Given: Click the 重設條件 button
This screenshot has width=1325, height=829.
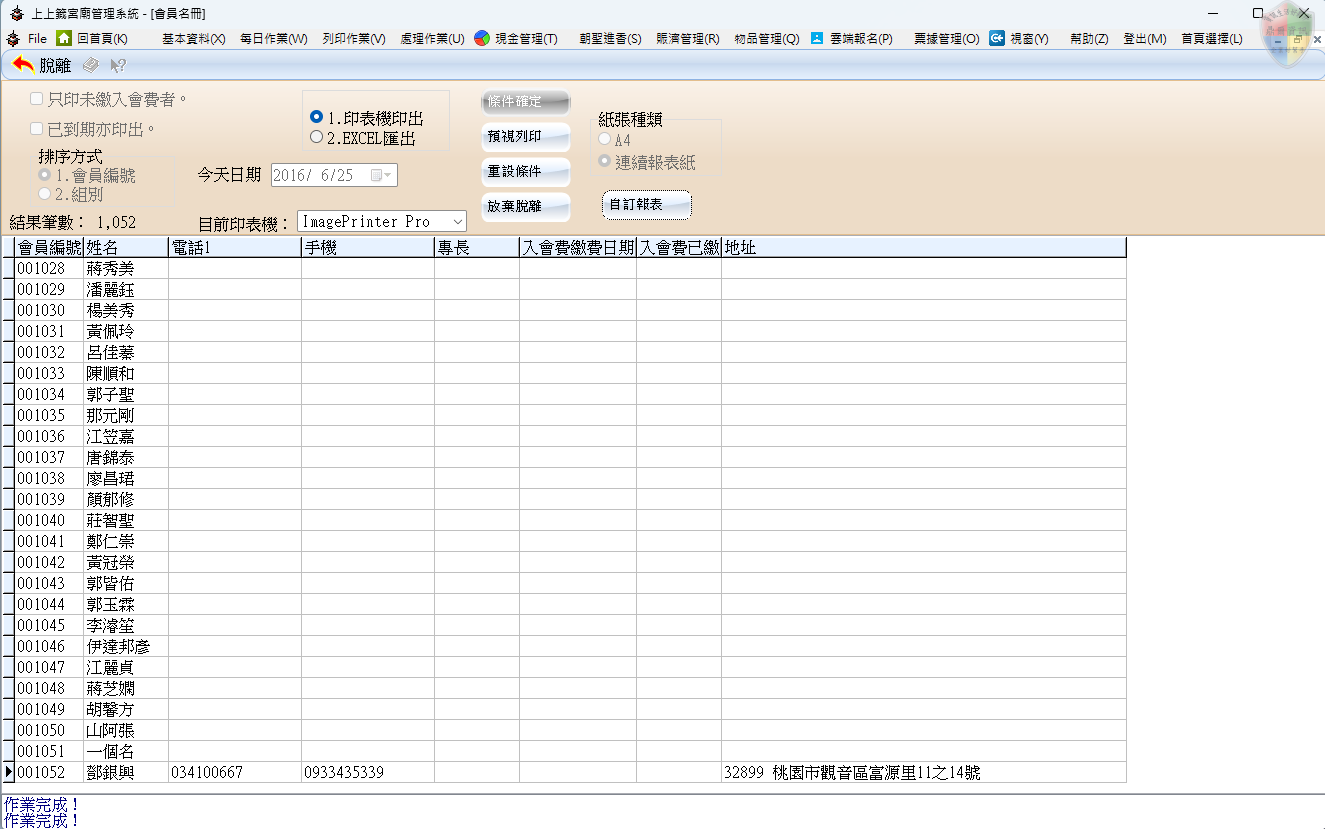Looking at the screenshot, I should click(526, 172).
